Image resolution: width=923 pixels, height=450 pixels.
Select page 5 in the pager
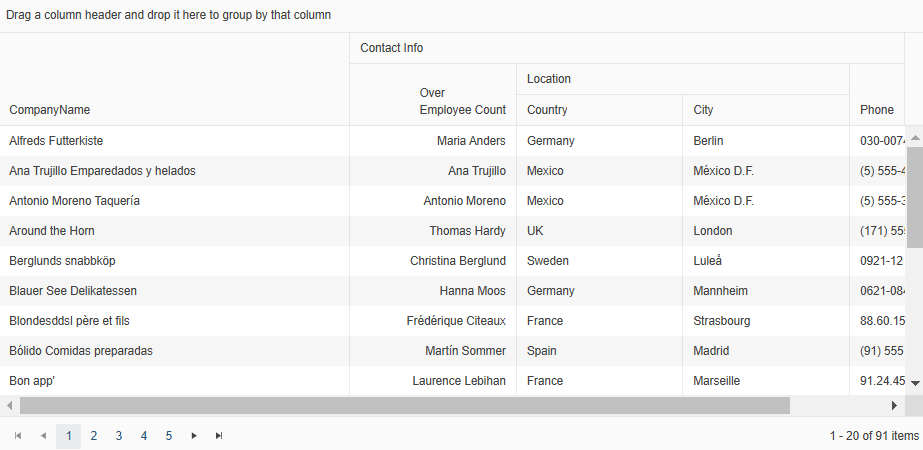(x=169, y=436)
